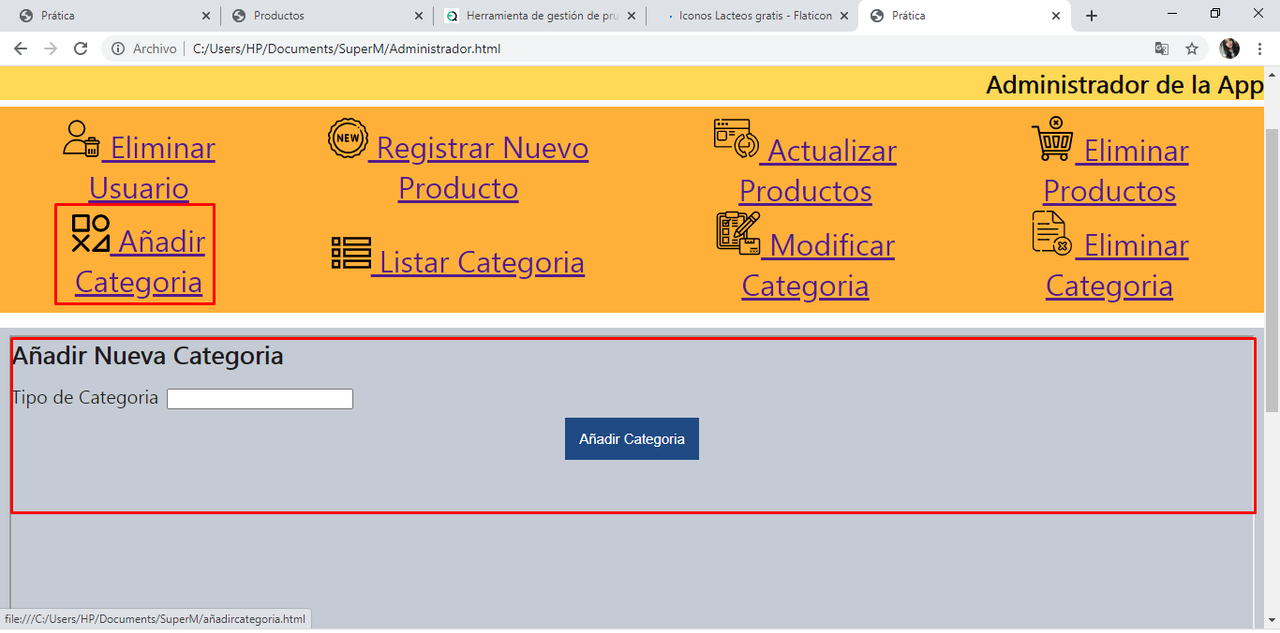This screenshot has width=1280, height=633.
Task: Close the Iconos Lacteos gratis tab
Action: pos(844,16)
